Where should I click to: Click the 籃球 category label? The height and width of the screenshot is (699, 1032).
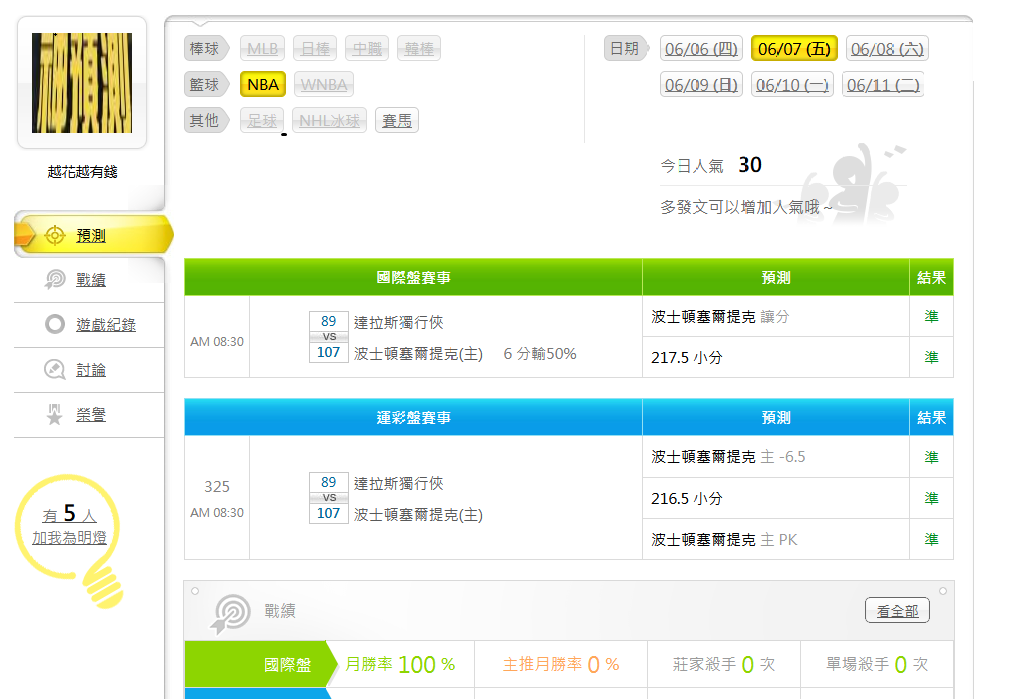coord(205,84)
